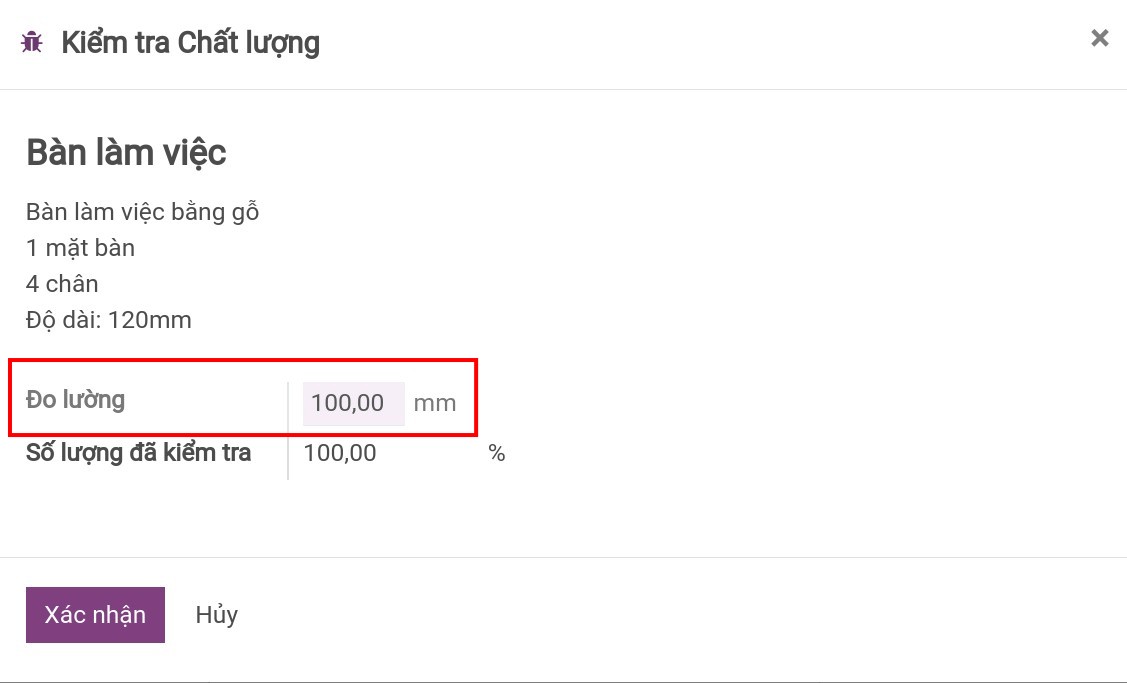Viewport: 1127px width, 683px height.
Task: Click the Xác nhận button
Action: pyautogui.click(x=95, y=614)
